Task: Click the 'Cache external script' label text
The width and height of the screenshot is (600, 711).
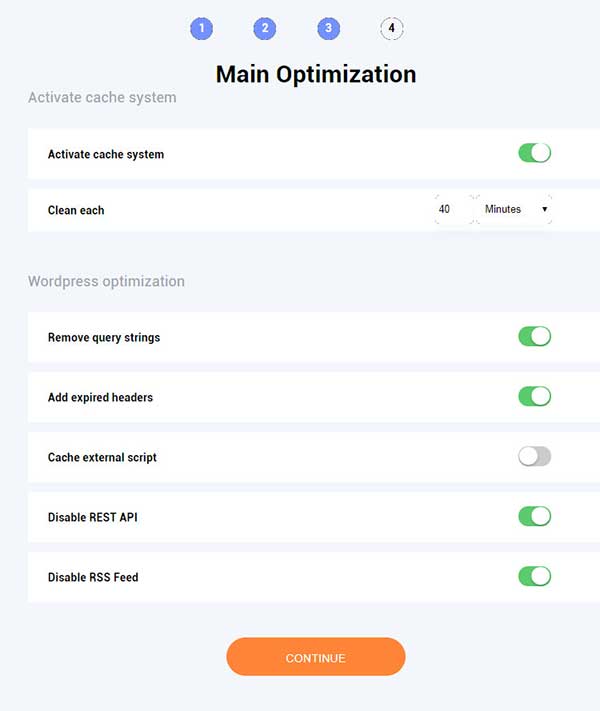Action: click(x=102, y=458)
